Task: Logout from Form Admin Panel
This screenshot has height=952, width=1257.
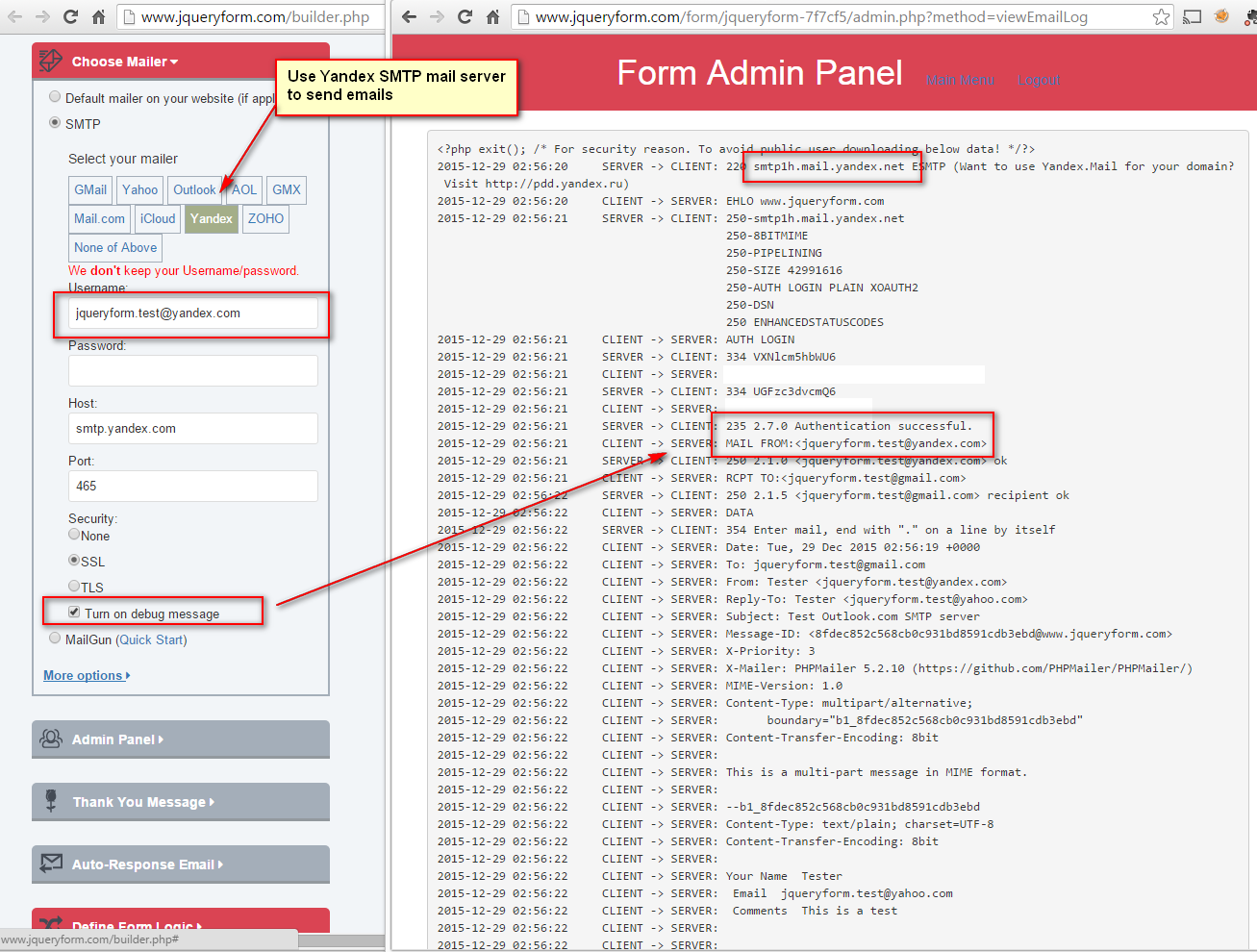Action: (1039, 80)
